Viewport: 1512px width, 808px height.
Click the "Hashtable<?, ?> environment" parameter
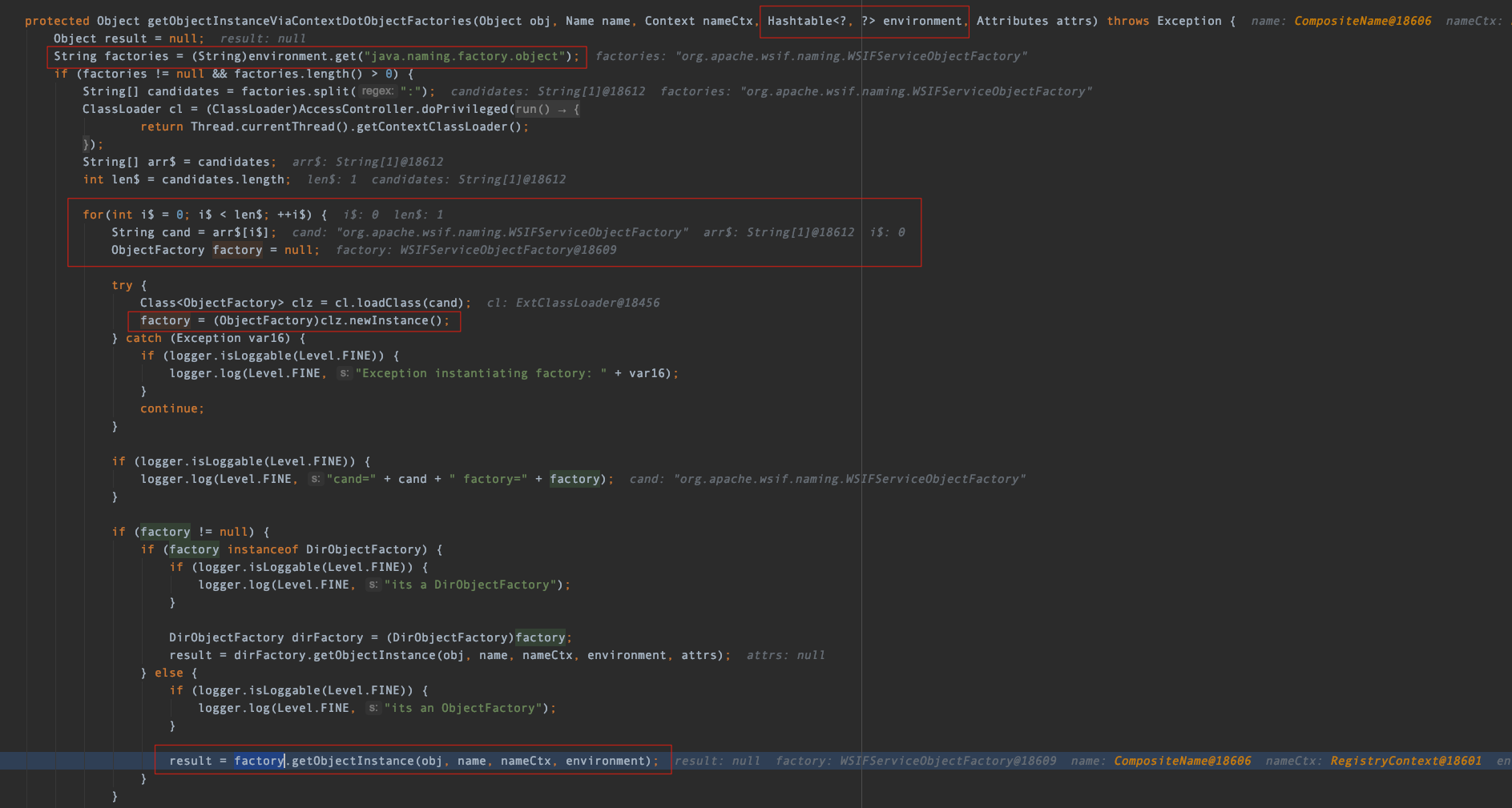tap(865, 21)
